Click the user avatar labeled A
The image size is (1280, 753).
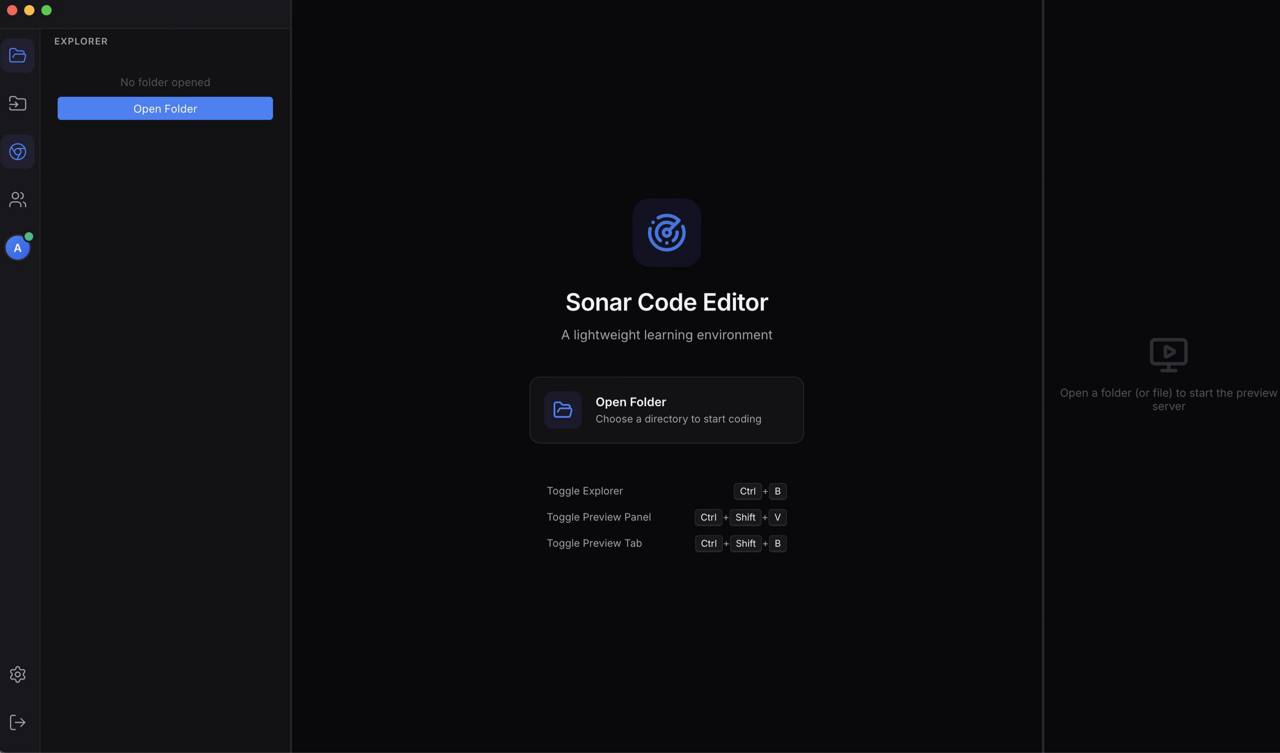coord(17,248)
